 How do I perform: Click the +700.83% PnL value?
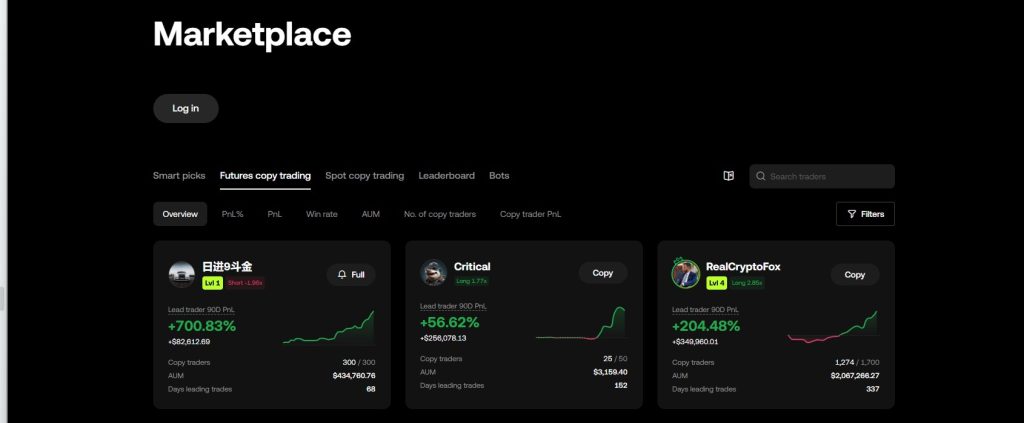coord(202,326)
